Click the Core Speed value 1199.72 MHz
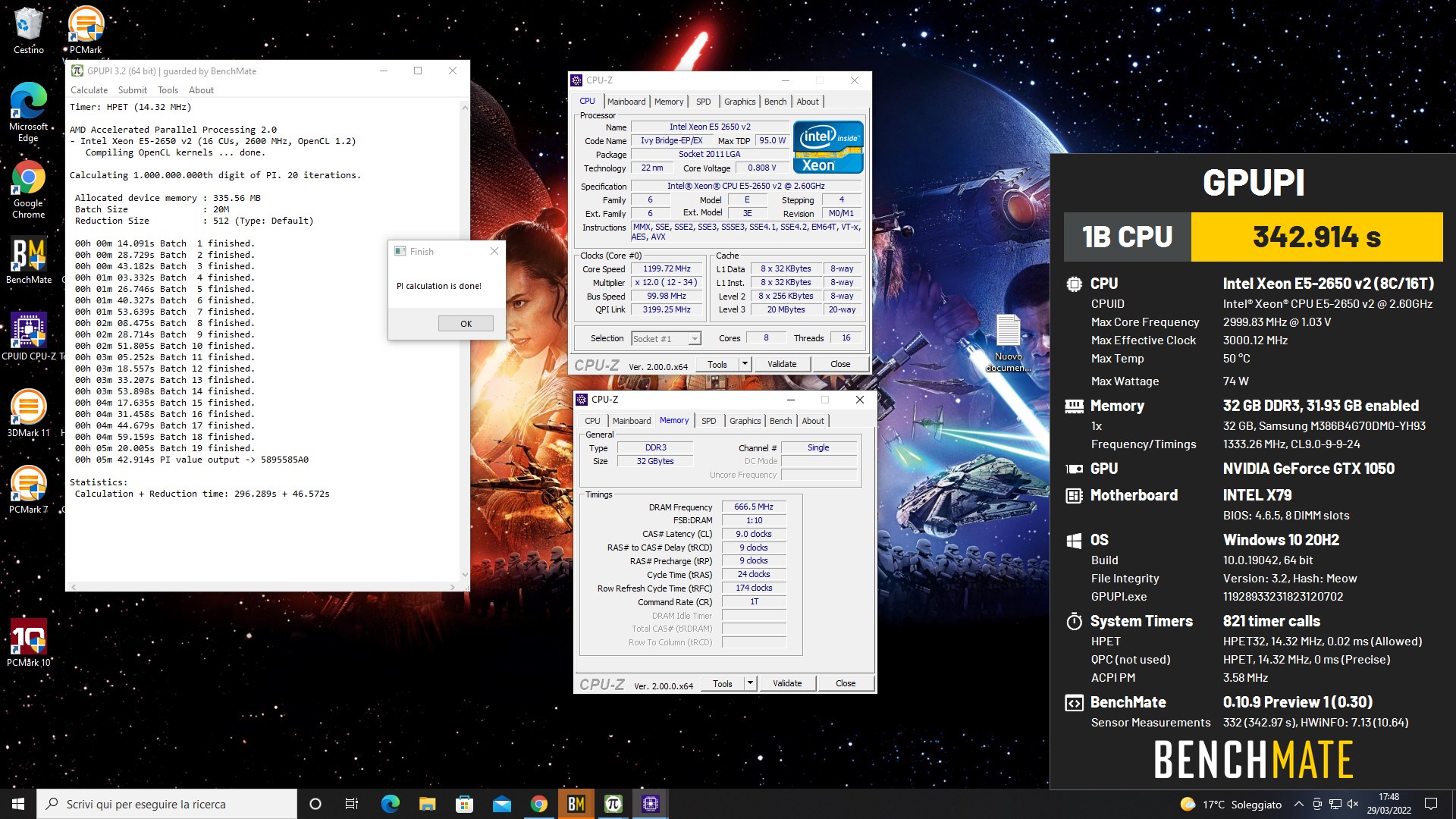The width and height of the screenshot is (1456, 819). [667, 269]
